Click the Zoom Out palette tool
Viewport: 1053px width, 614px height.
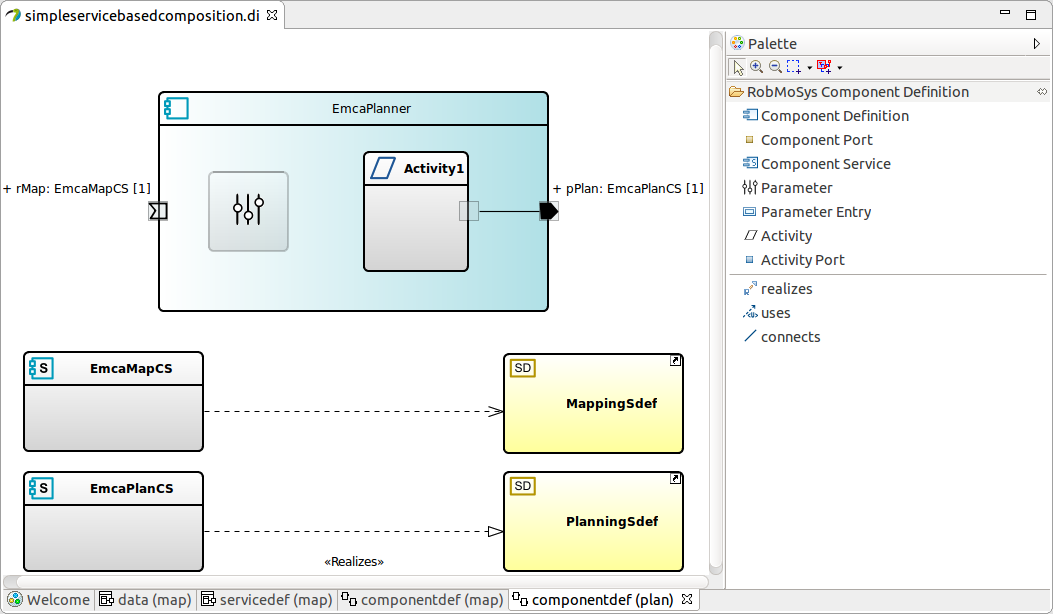[x=775, y=67]
